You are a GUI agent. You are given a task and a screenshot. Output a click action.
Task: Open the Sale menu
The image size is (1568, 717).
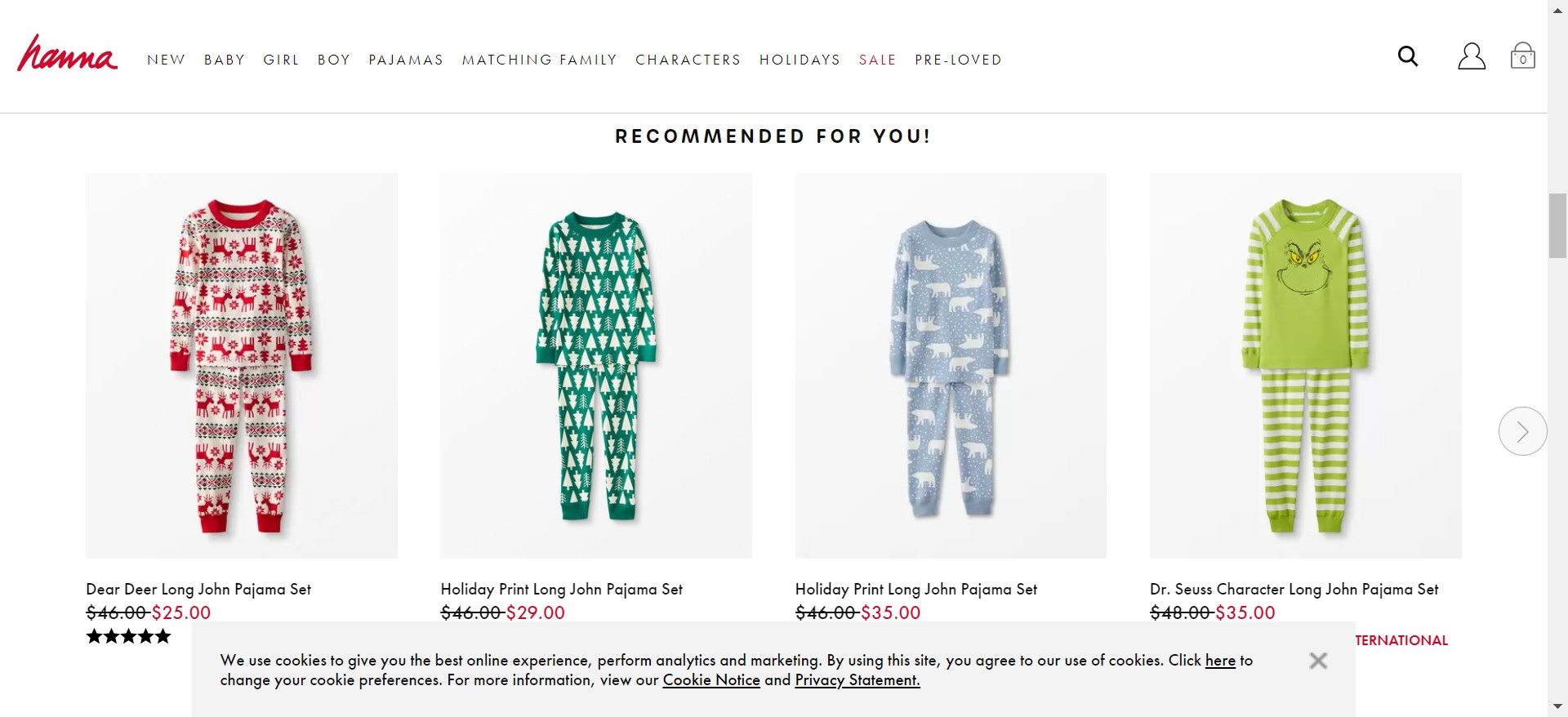(x=877, y=60)
